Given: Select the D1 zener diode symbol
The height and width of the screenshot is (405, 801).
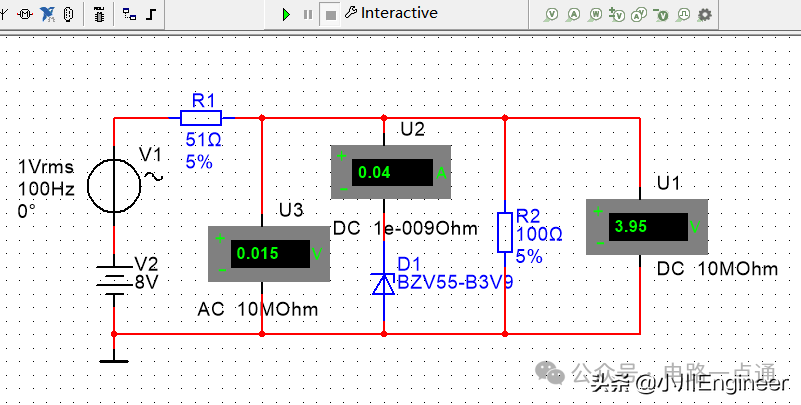Looking at the screenshot, I should coord(384,284).
